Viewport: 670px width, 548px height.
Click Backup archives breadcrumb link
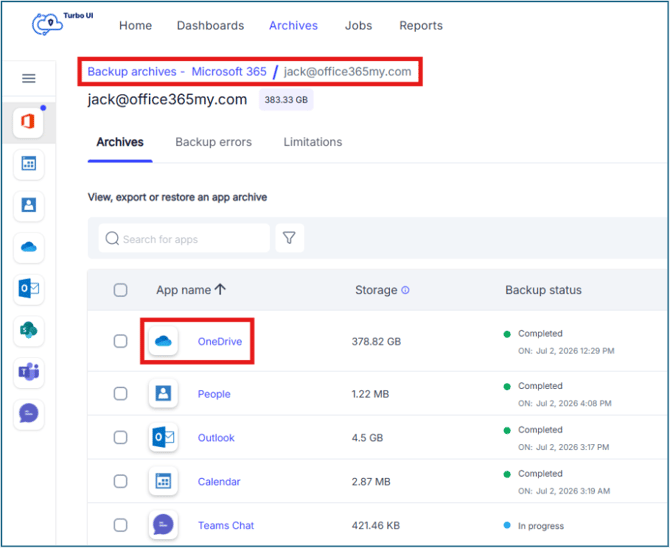(132, 71)
